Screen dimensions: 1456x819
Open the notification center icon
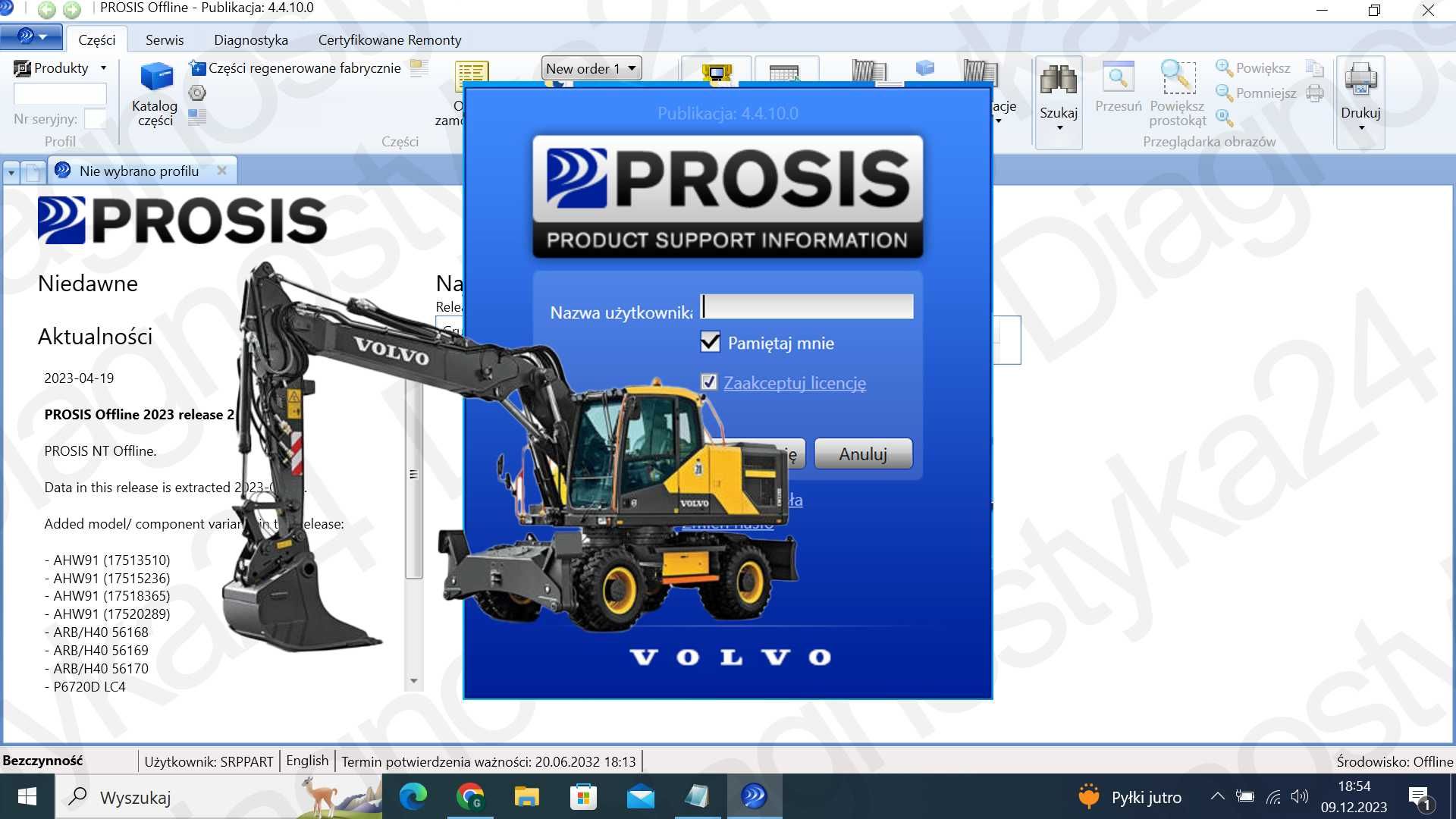click(x=1420, y=797)
